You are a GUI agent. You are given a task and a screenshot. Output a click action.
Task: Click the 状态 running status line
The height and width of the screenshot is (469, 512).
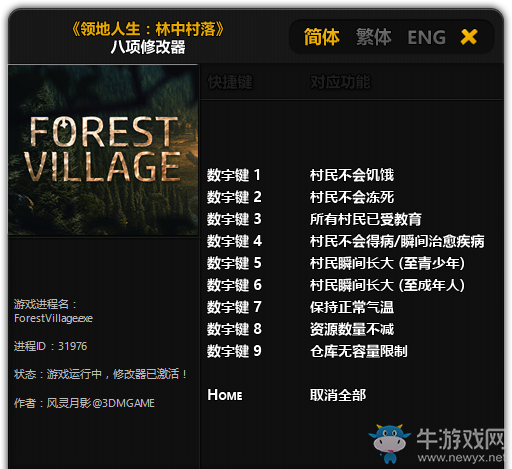100,374
